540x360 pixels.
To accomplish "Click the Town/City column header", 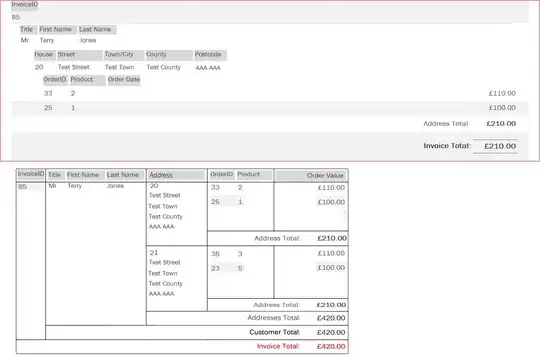I will (x=124, y=55).
